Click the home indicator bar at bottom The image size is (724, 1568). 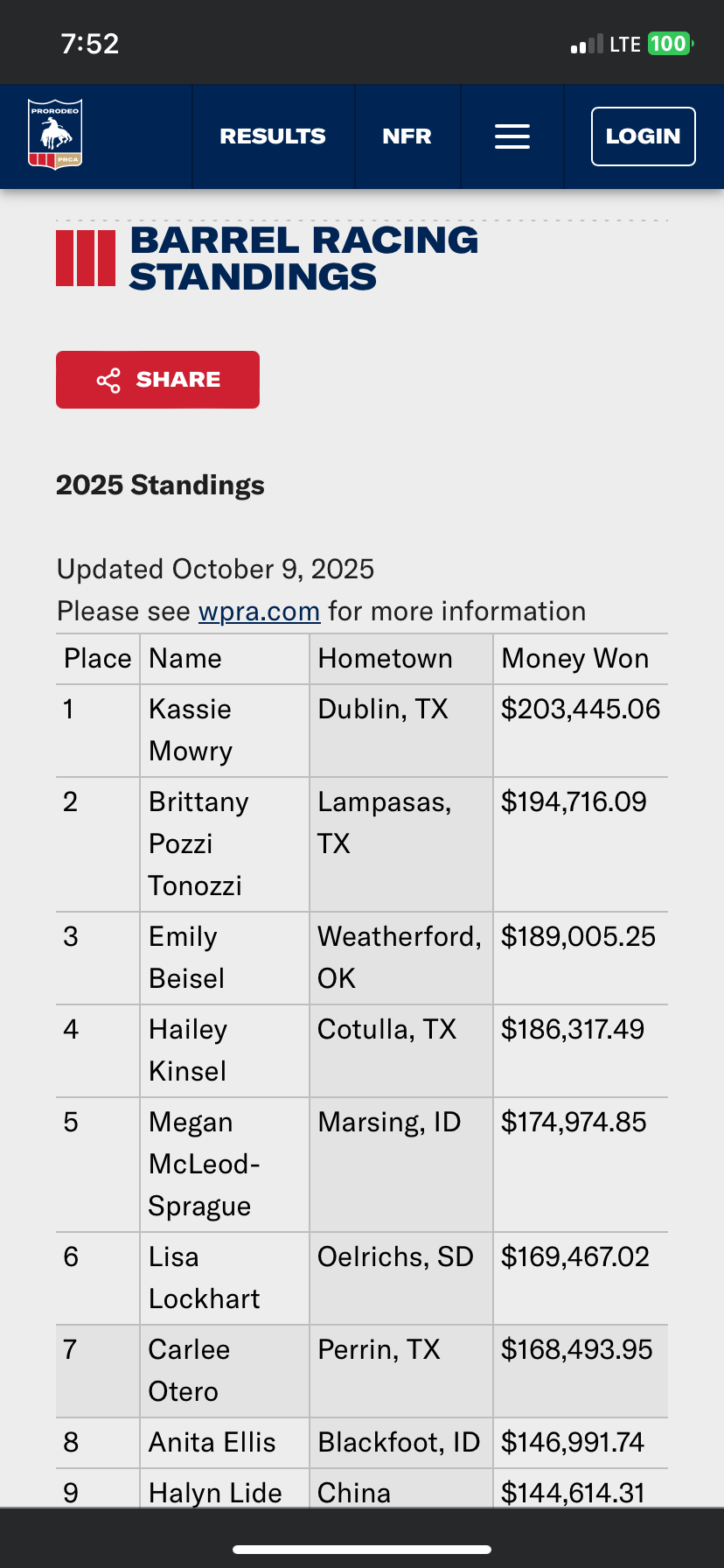362,1549
